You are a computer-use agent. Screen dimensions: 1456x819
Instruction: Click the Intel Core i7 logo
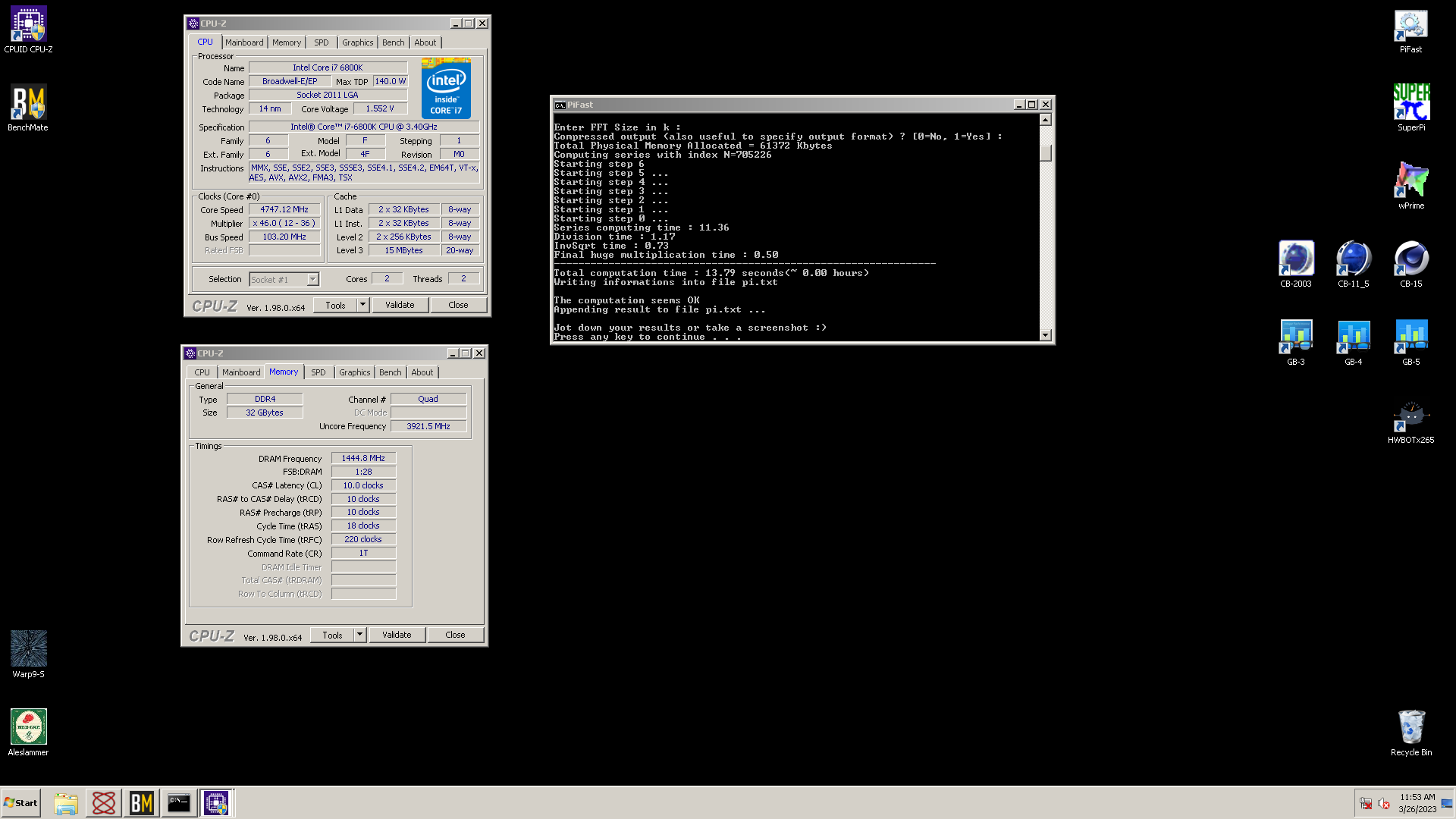[x=446, y=88]
